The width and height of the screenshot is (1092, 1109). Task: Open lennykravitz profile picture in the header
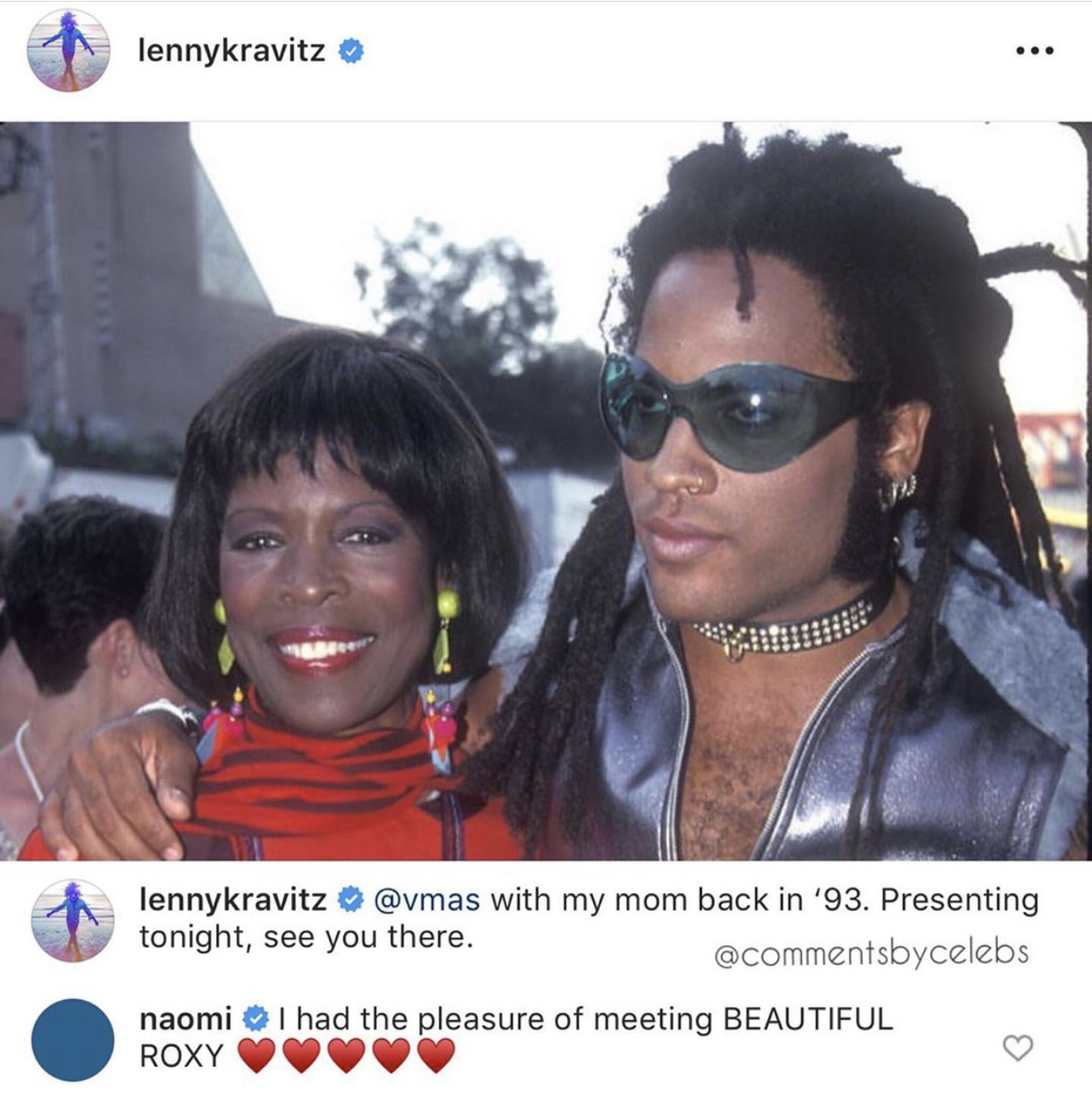69,51
